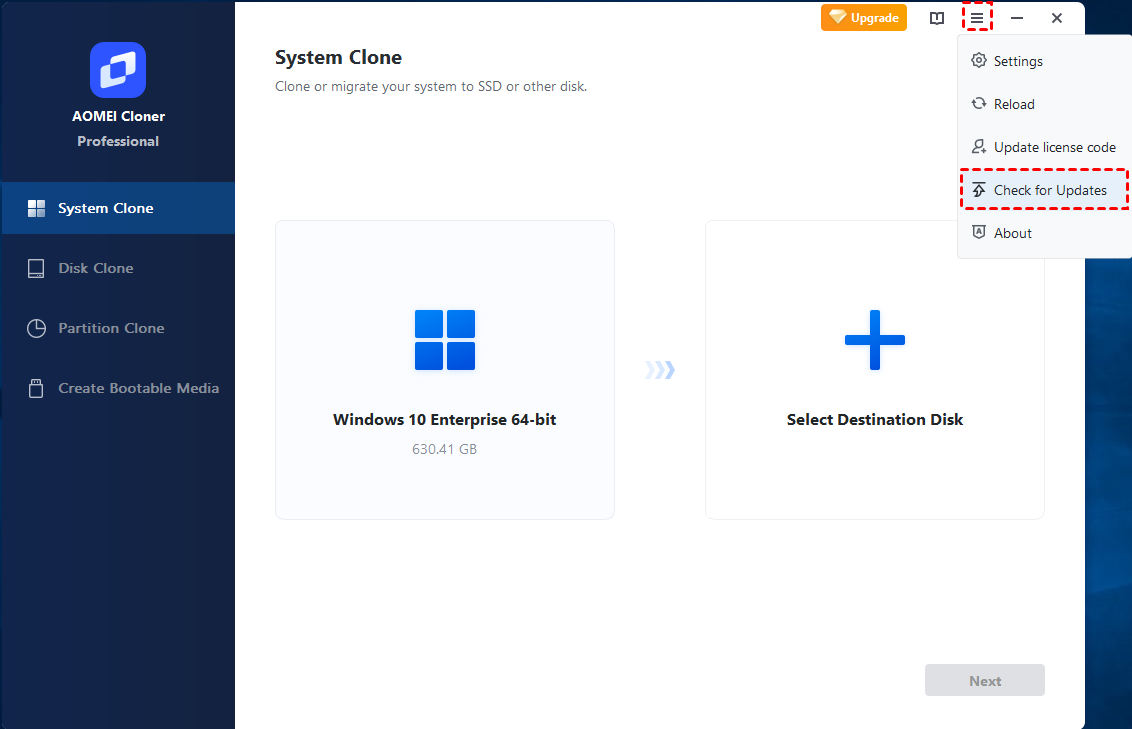Click the Disk Clone sidebar icon

pos(36,269)
